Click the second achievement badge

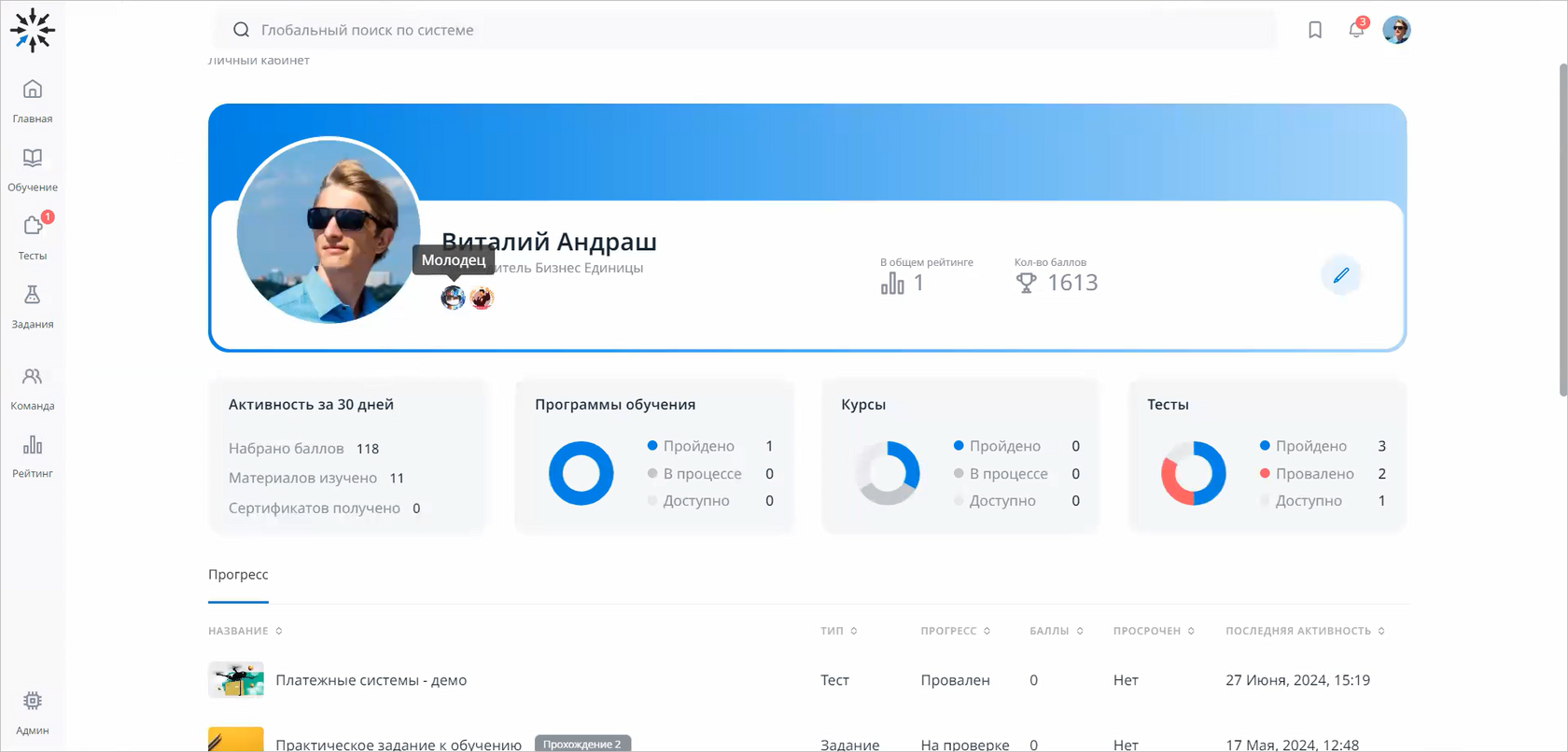click(482, 298)
